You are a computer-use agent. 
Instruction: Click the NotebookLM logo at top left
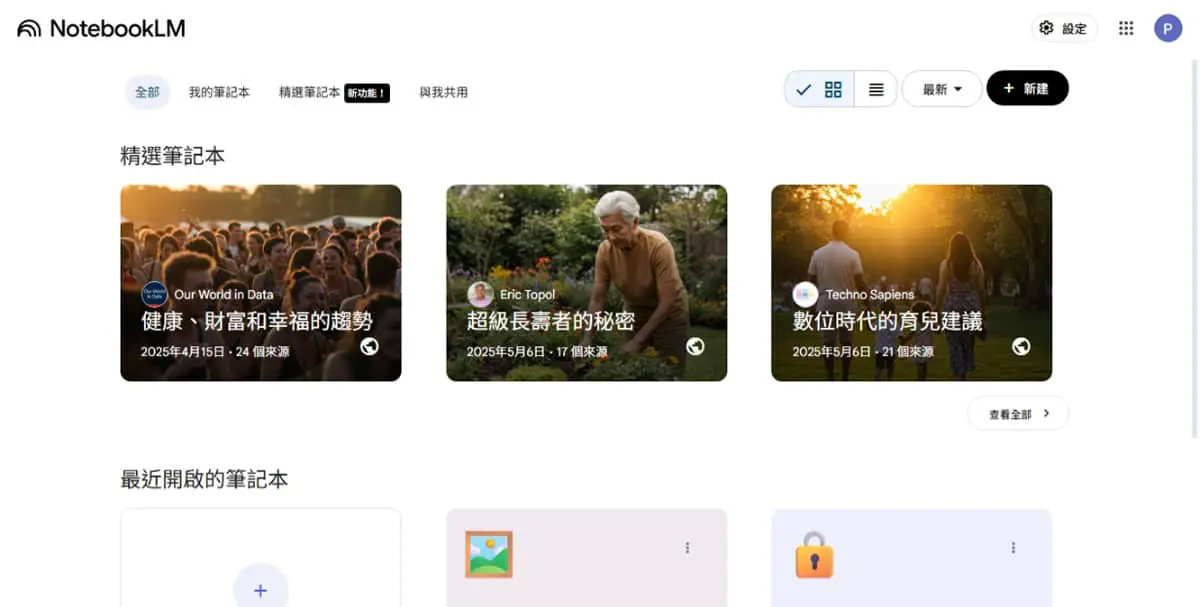pos(101,28)
